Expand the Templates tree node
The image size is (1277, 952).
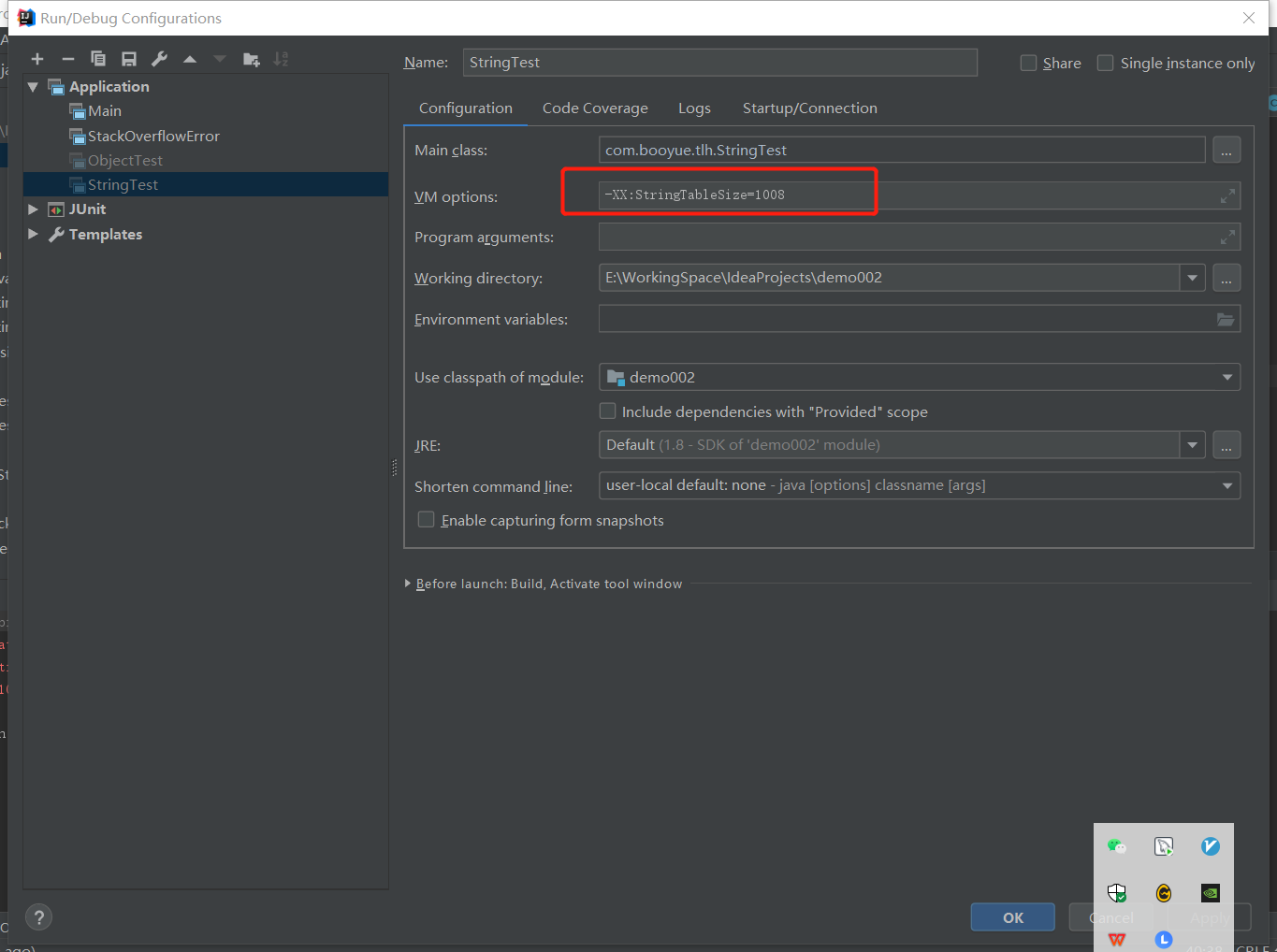33,235
